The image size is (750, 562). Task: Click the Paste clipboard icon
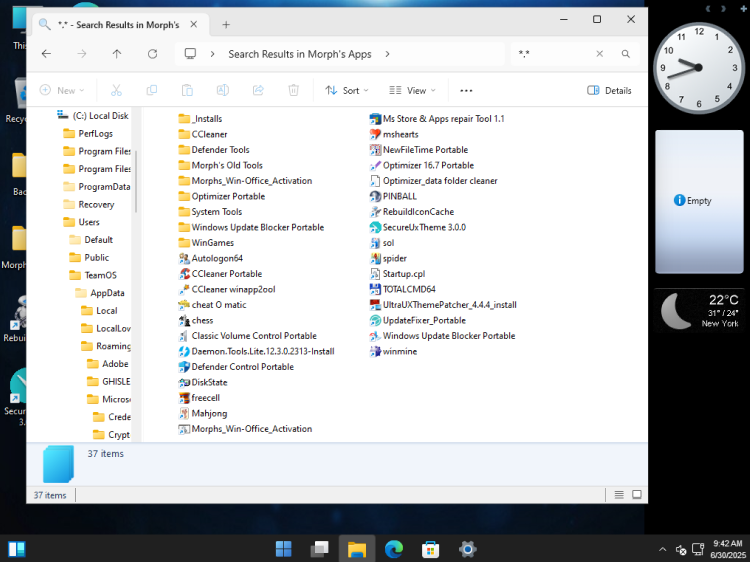coord(187,90)
